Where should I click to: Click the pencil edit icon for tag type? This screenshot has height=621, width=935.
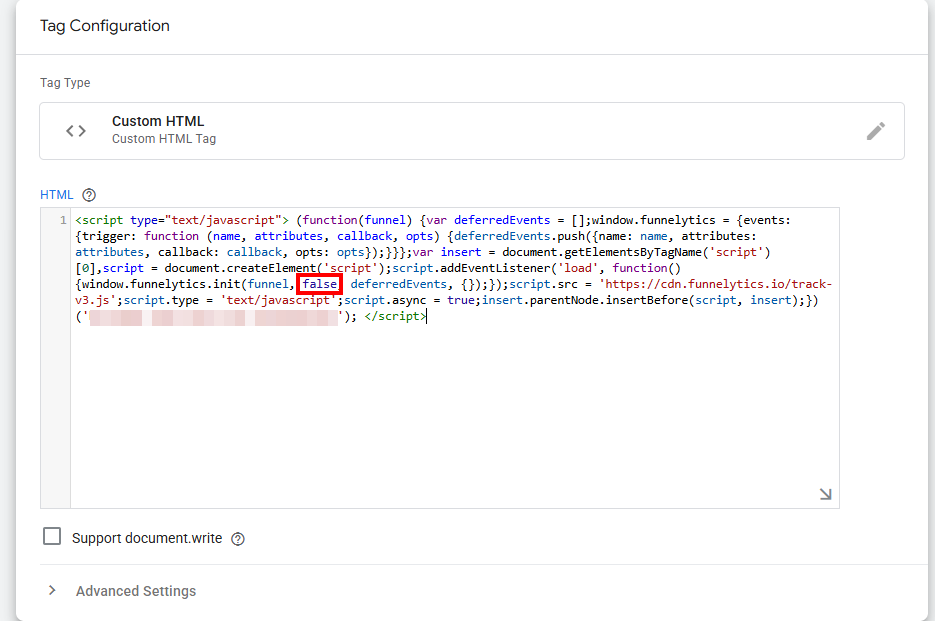click(x=875, y=131)
